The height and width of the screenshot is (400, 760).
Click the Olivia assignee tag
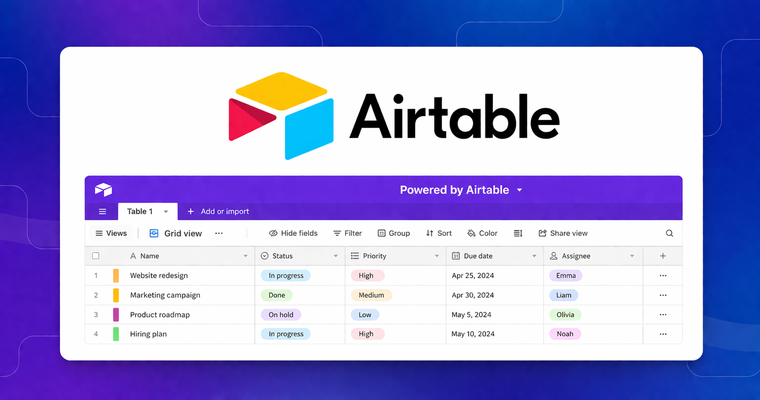pyautogui.click(x=565, y=314)
